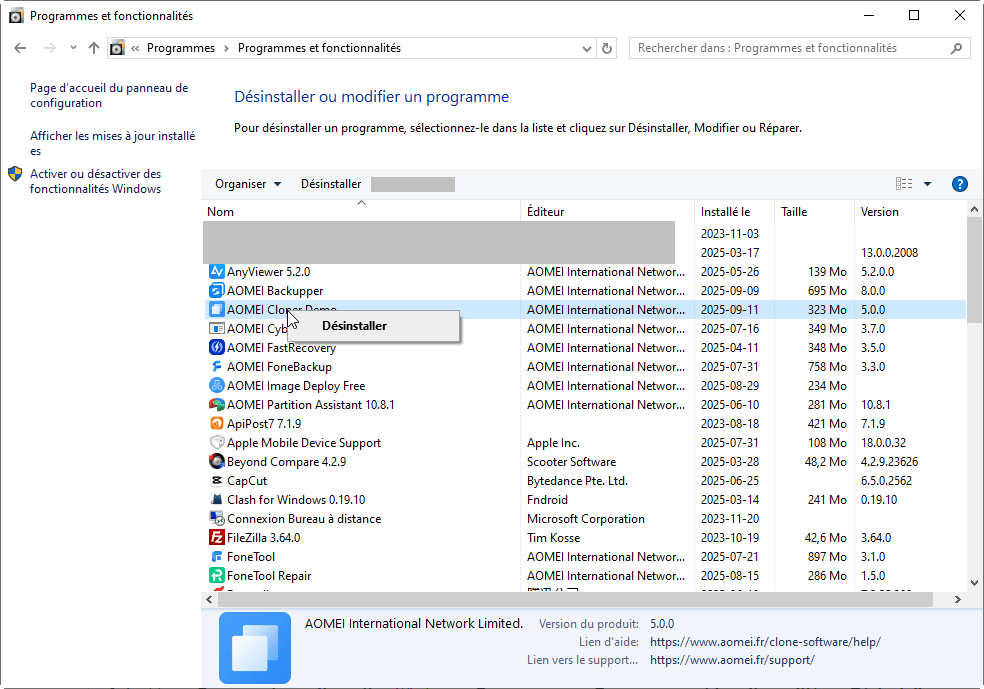Select the CapCut row name

(x=247, y=481)
